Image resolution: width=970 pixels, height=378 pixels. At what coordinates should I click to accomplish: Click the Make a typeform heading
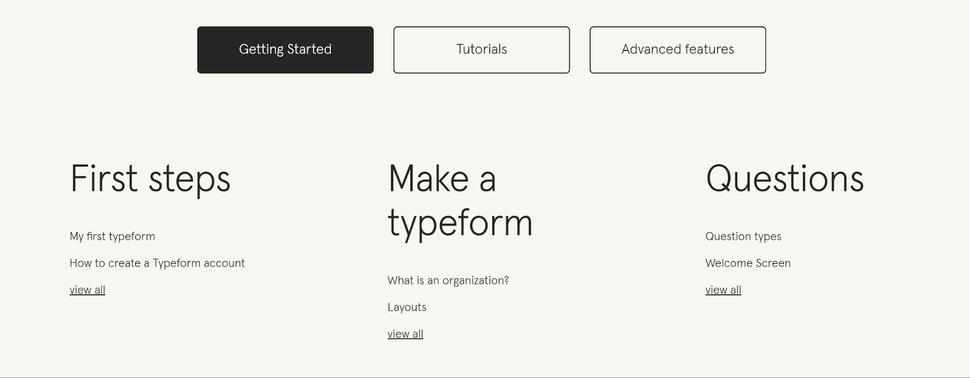point(460,200)
